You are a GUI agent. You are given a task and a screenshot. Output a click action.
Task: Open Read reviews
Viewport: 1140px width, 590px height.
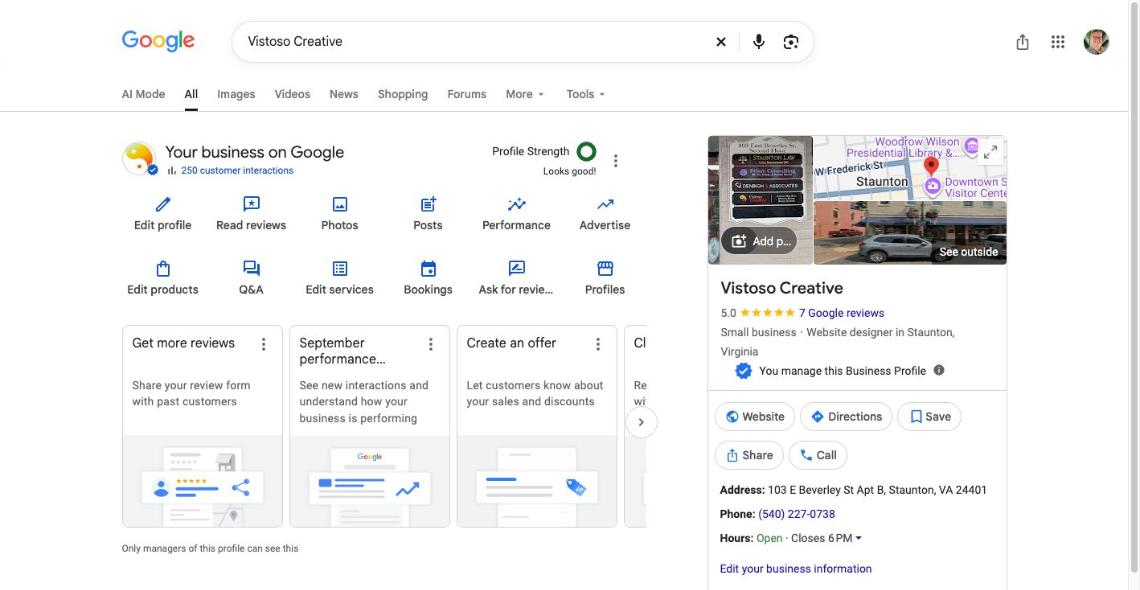pos(251,214)
